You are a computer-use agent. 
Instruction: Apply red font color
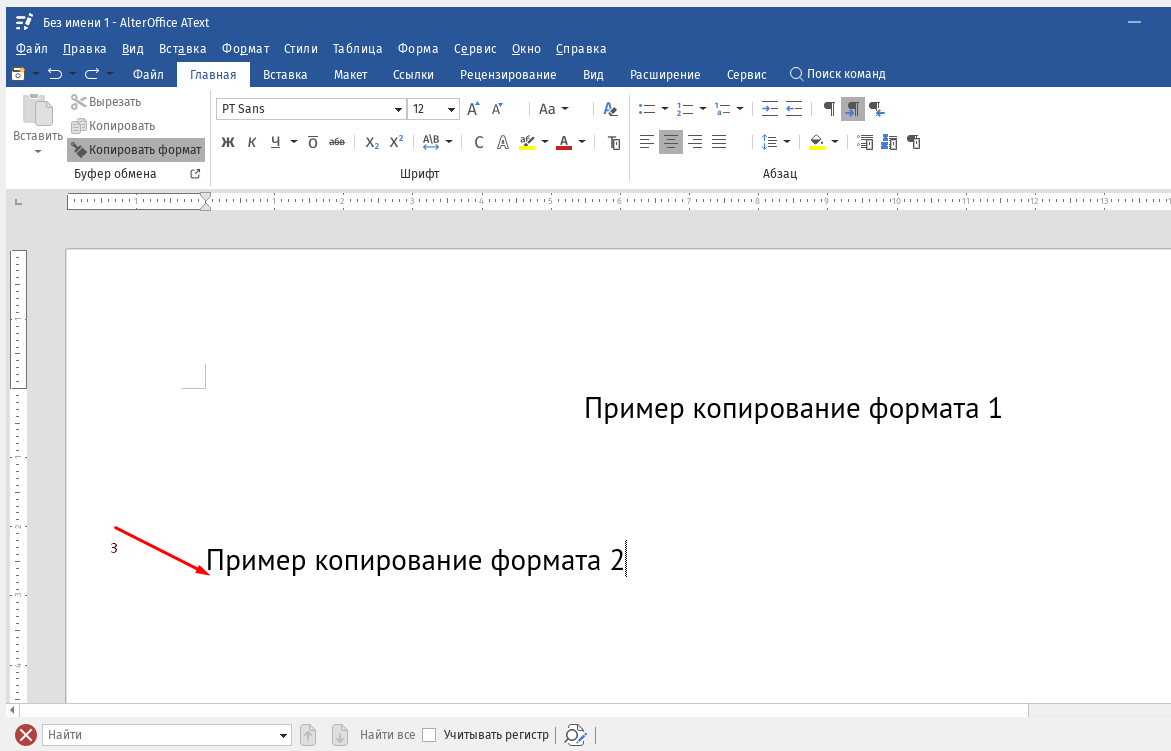(564, 142)
